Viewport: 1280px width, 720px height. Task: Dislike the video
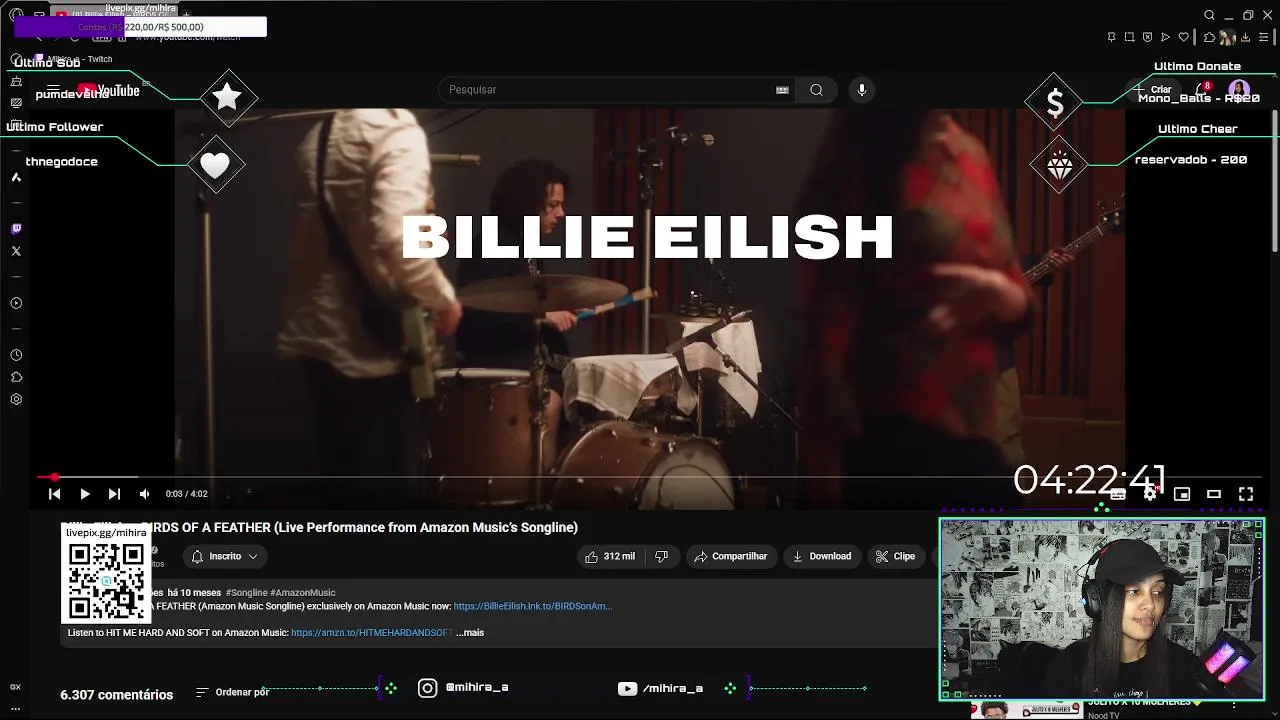(x=661, y=556)
